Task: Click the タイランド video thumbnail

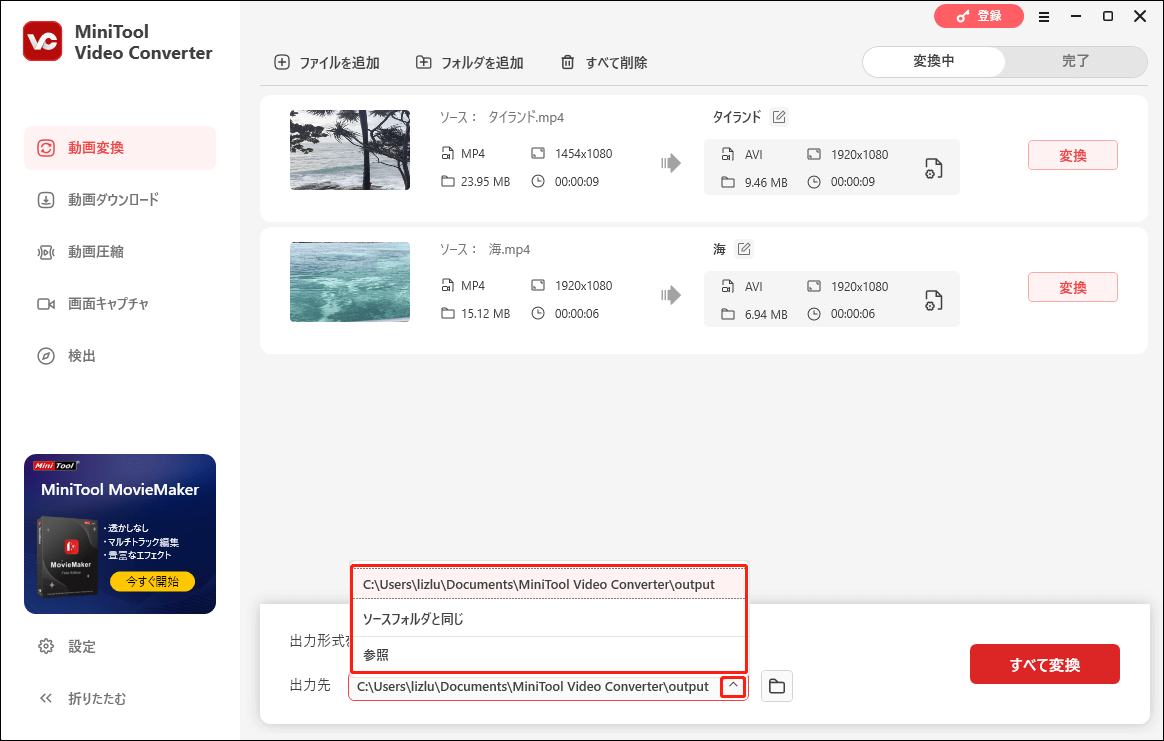Action: 350,150
